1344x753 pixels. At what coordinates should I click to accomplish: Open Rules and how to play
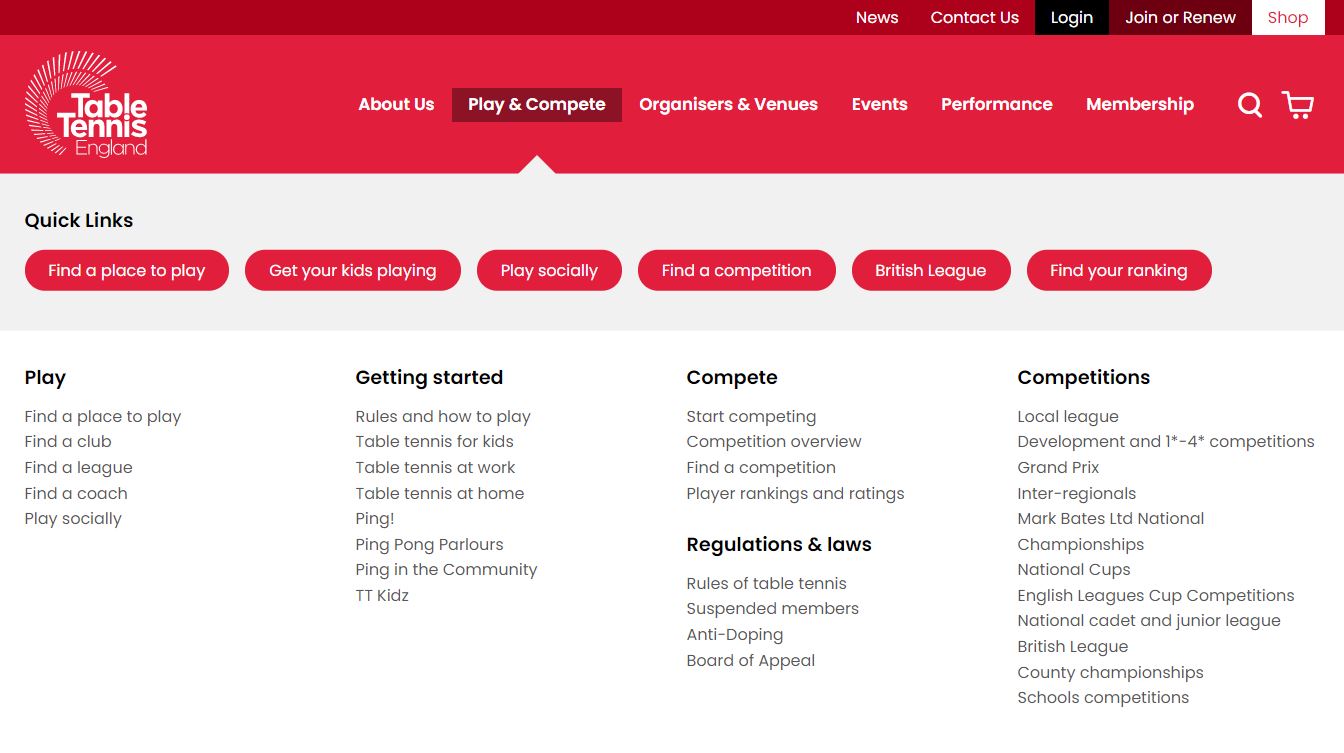click(443, 416)
